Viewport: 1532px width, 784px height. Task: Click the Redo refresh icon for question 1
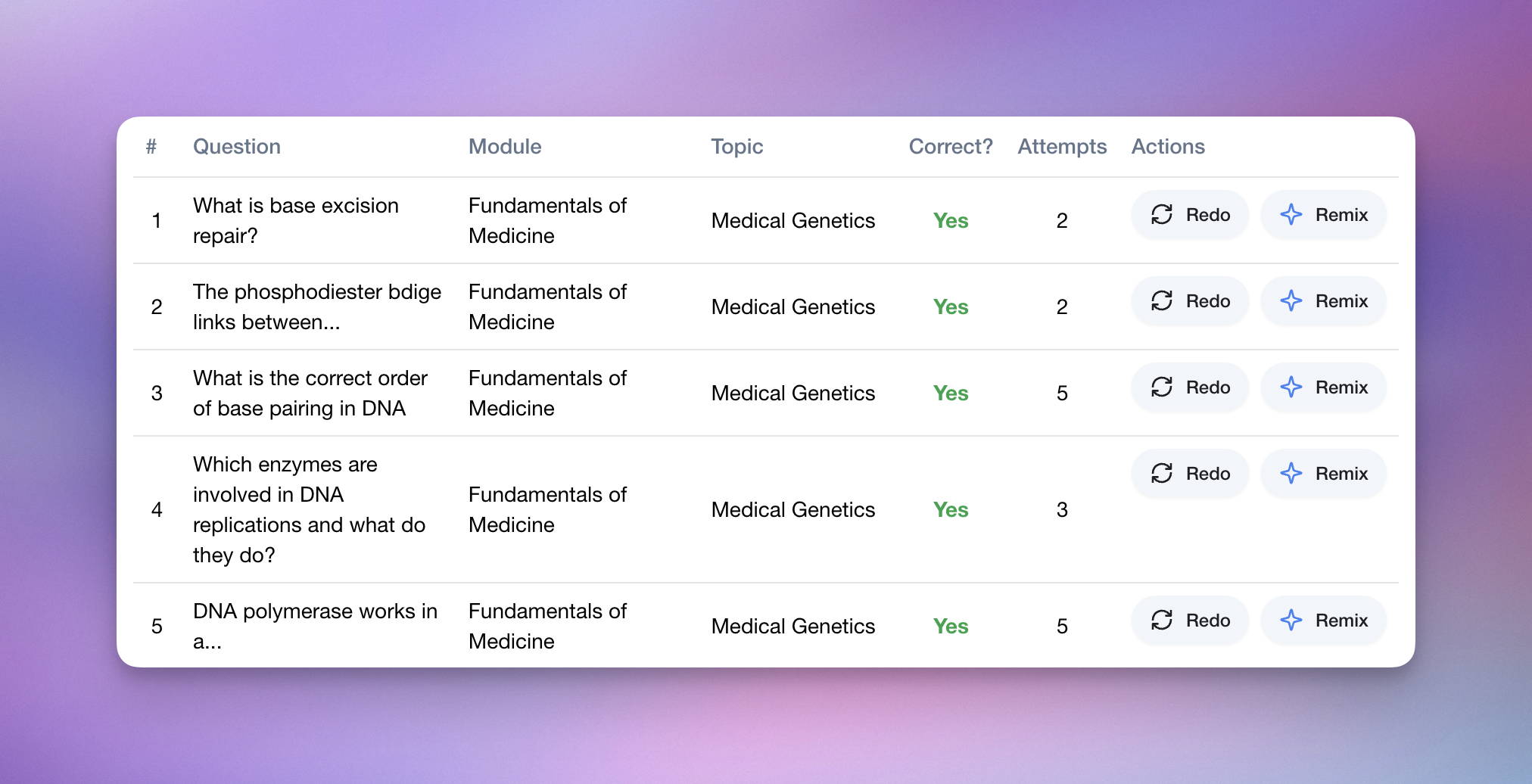pyautogui.click(x=1160, y=215)
